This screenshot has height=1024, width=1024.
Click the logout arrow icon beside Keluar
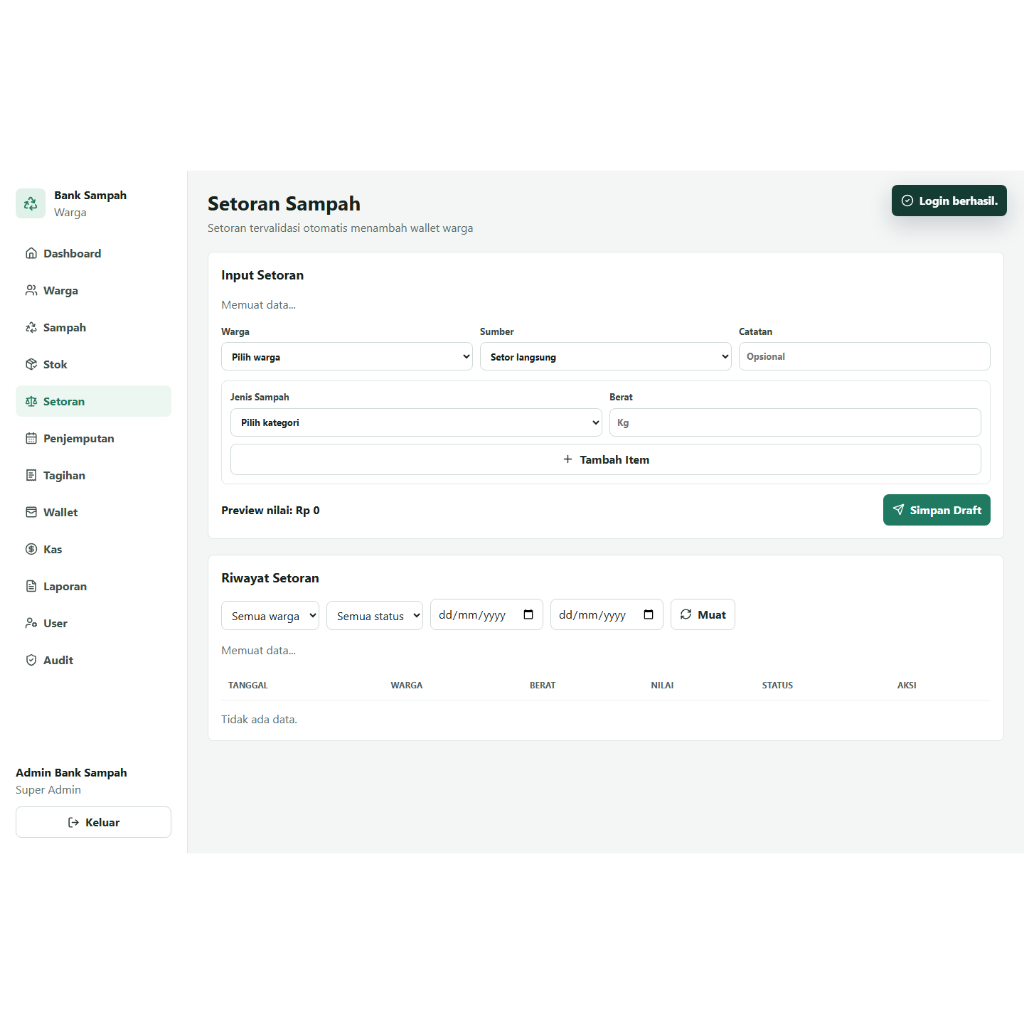(73, 822)
